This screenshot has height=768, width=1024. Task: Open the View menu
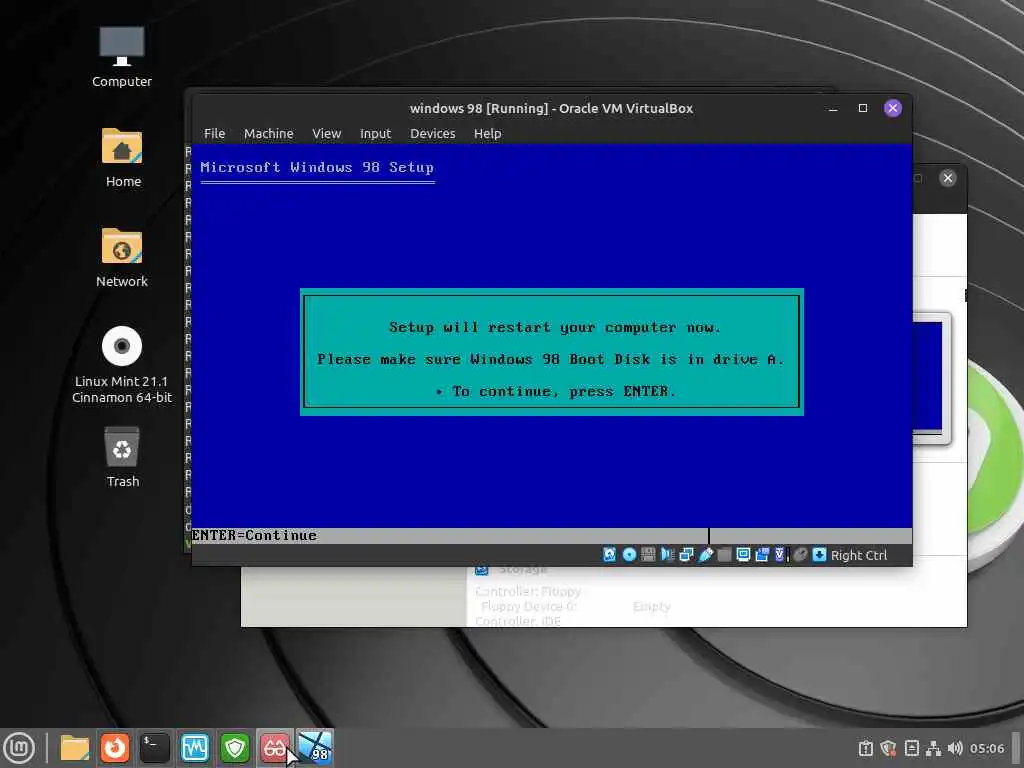(x=327, y=133)
